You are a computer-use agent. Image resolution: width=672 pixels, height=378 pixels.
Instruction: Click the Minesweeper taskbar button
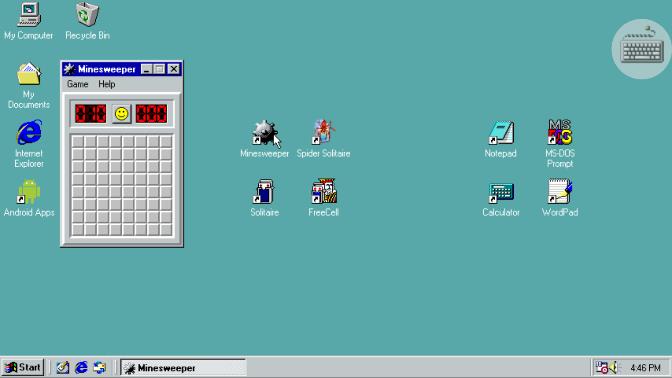[x=183, y=368]
